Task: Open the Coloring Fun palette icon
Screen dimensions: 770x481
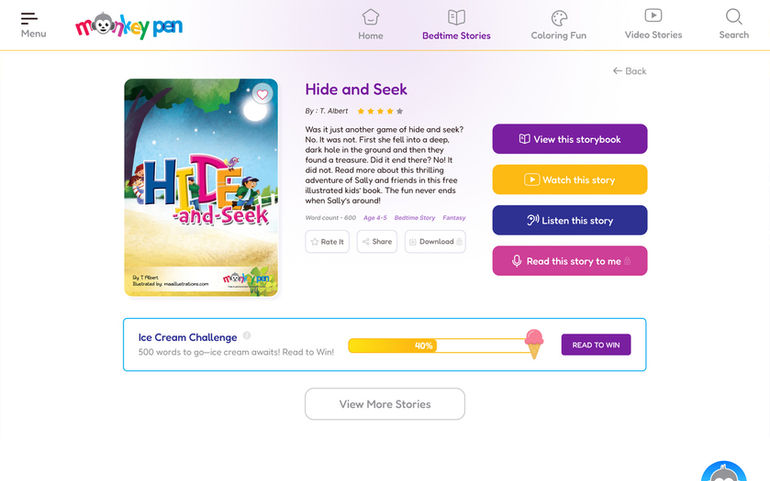Action: (x=559, y=18)
